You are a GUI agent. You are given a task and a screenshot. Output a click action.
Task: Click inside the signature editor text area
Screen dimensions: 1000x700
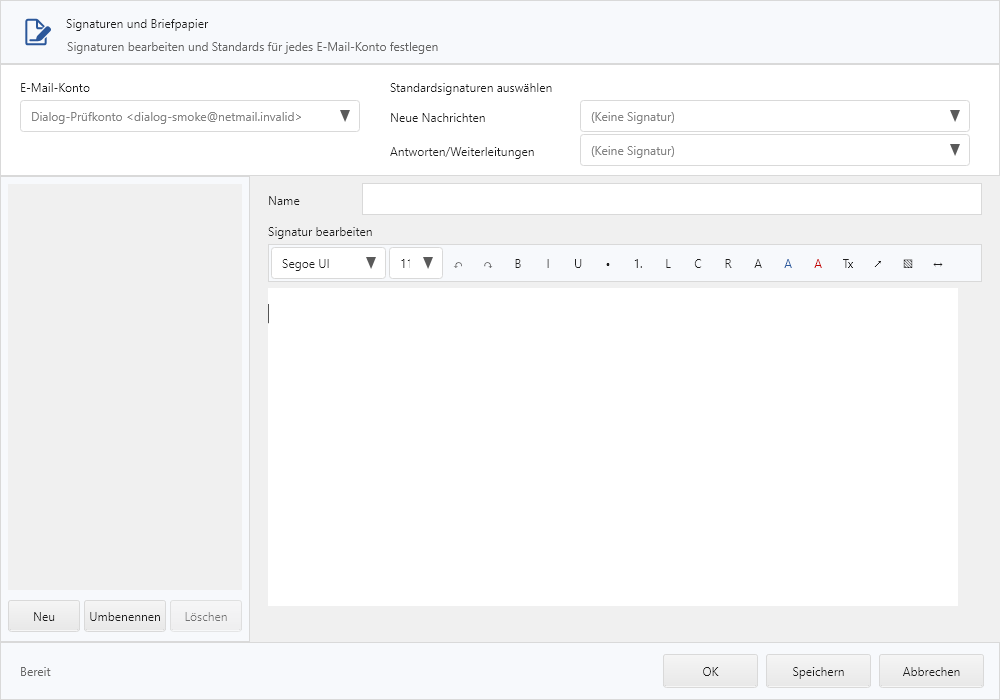click(613, 447)
